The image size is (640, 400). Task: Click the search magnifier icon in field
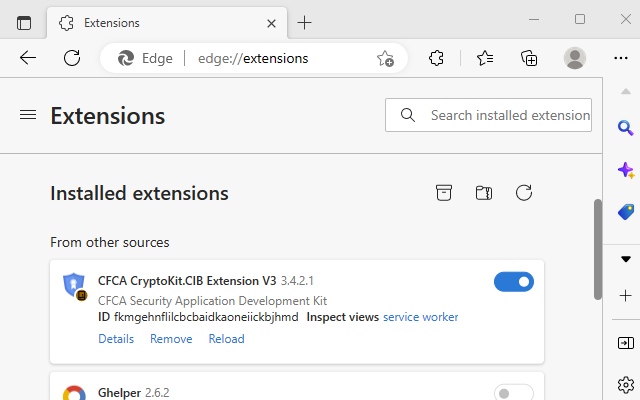click(408, 115)
